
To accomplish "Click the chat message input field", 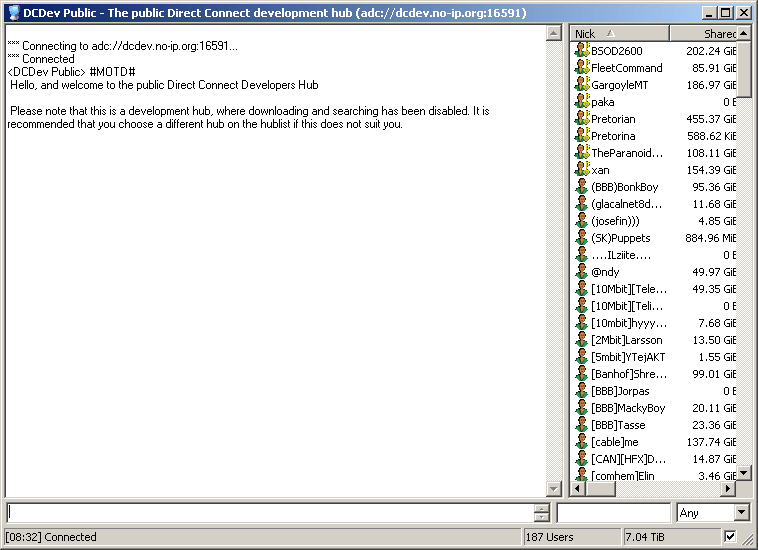I will [271, 512].
